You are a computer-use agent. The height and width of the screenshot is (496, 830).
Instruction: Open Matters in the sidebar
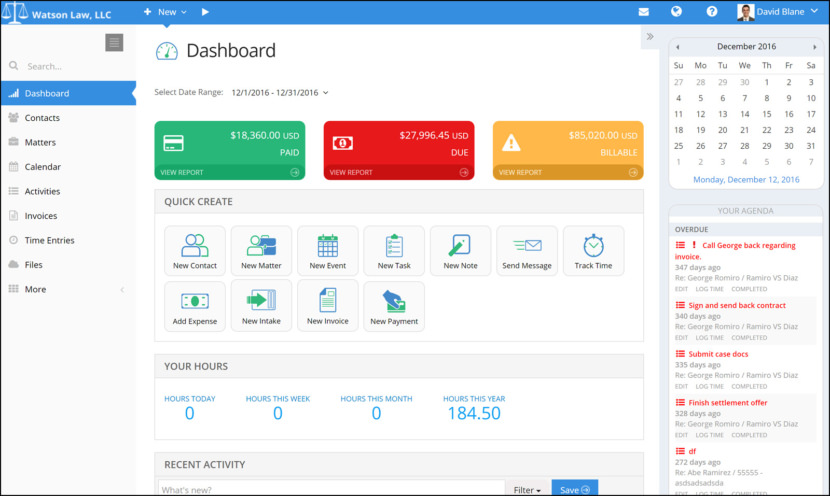[x=68, y=142]
